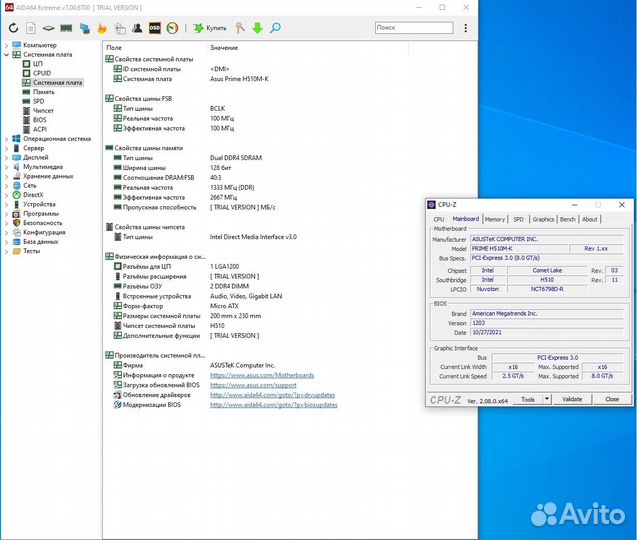Expand the Сеть tree node
The image size is (637, 540).
6,186
